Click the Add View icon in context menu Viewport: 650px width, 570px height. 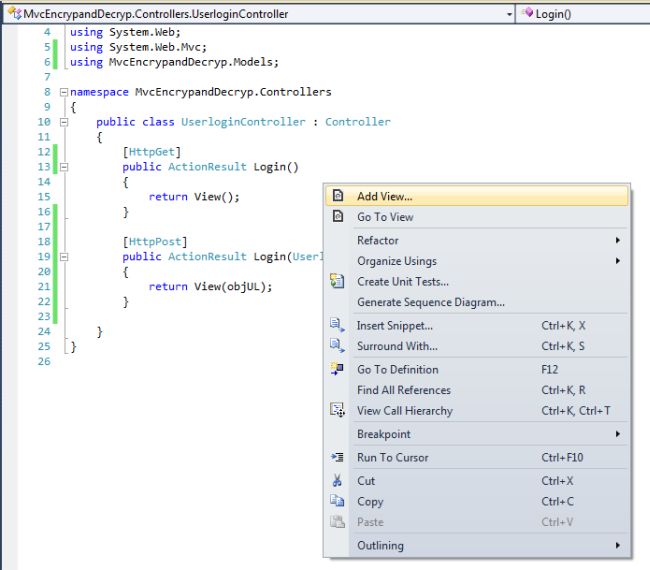tap(338, 196)
